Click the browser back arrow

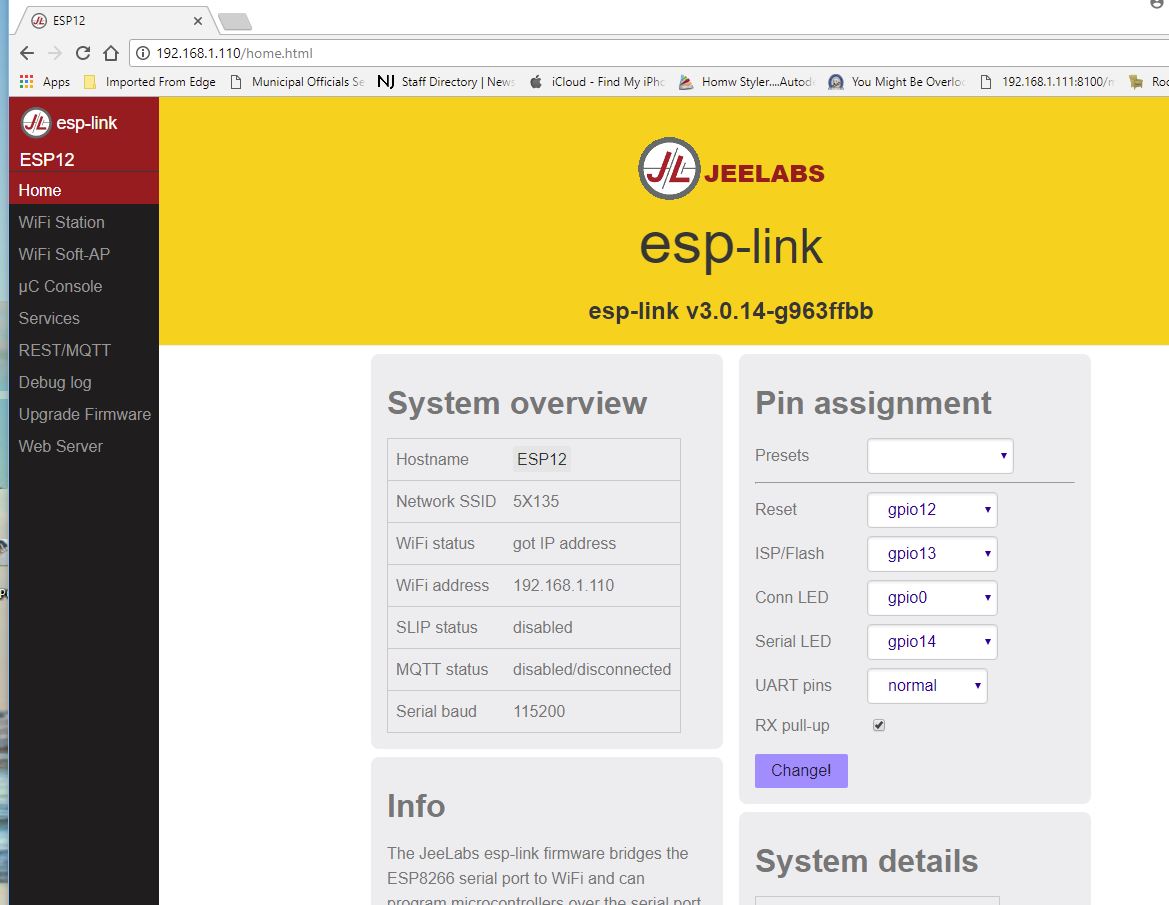click(x=27, y=53)
